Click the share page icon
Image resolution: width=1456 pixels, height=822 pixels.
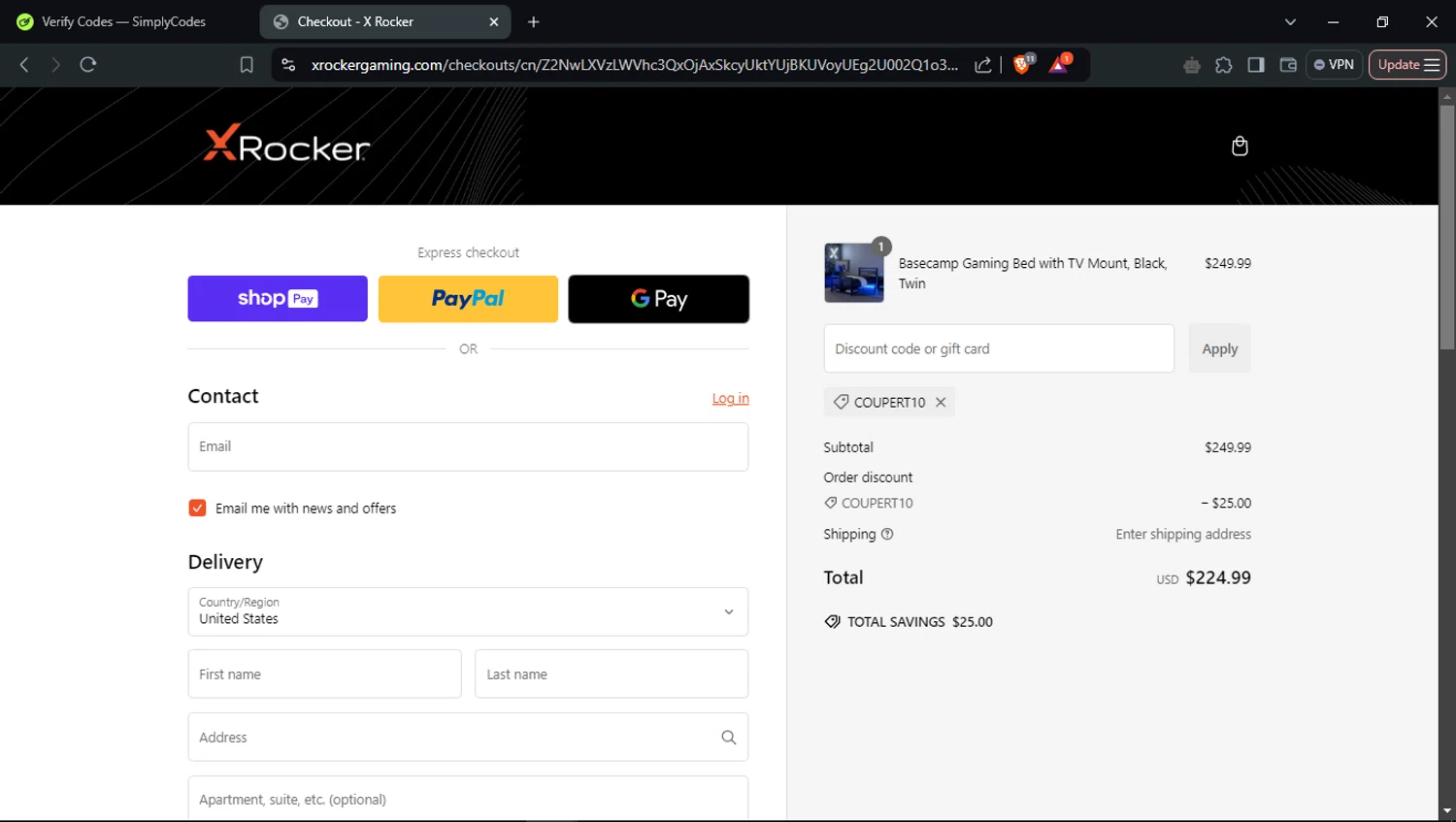point(983,65)
